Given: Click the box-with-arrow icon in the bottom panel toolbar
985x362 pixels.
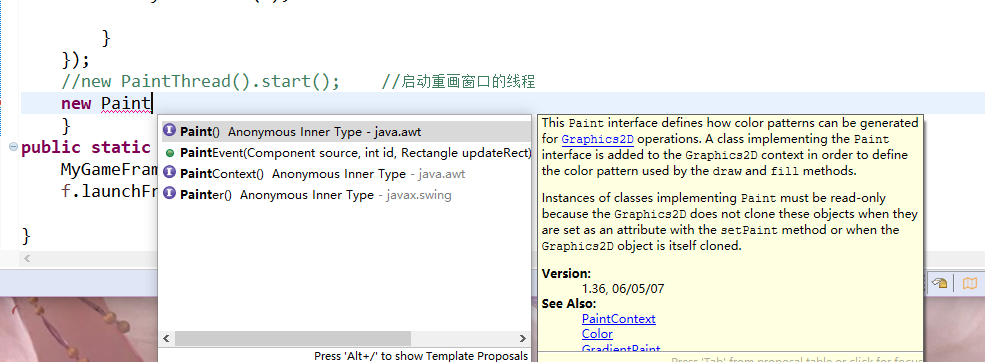Looking at the screenshot, I should click(939, 283).
